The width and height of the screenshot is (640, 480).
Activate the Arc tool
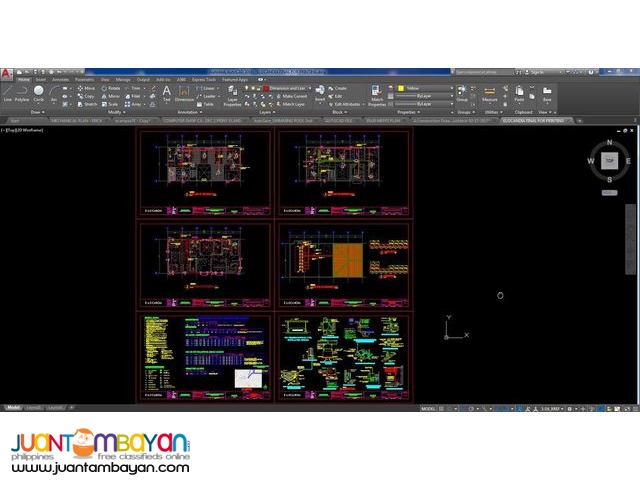pyautogui.click(x=52, y=94)
